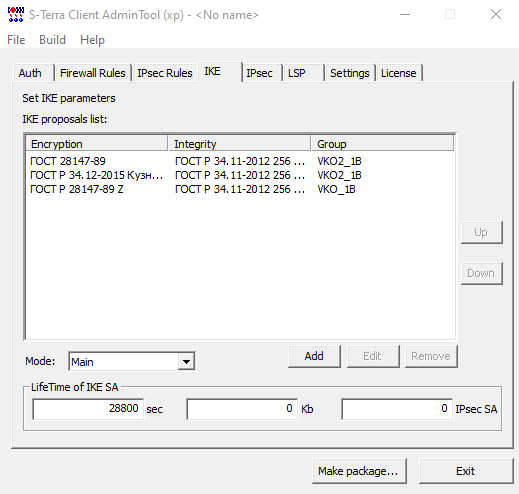Select the Кузнечик proposal with VKO2_1B group
Image resolution: width=519 pixels, height=494 pixels.
point(240,175)
